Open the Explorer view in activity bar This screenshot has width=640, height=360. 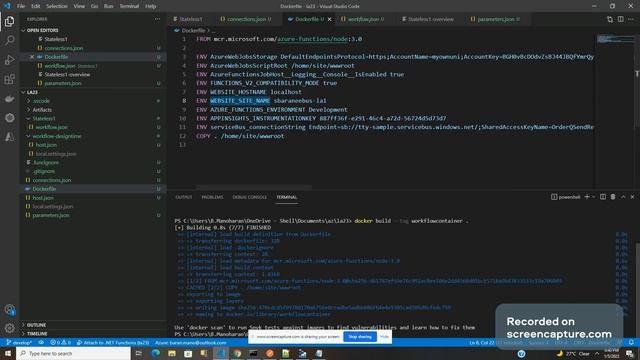[9, 21]
